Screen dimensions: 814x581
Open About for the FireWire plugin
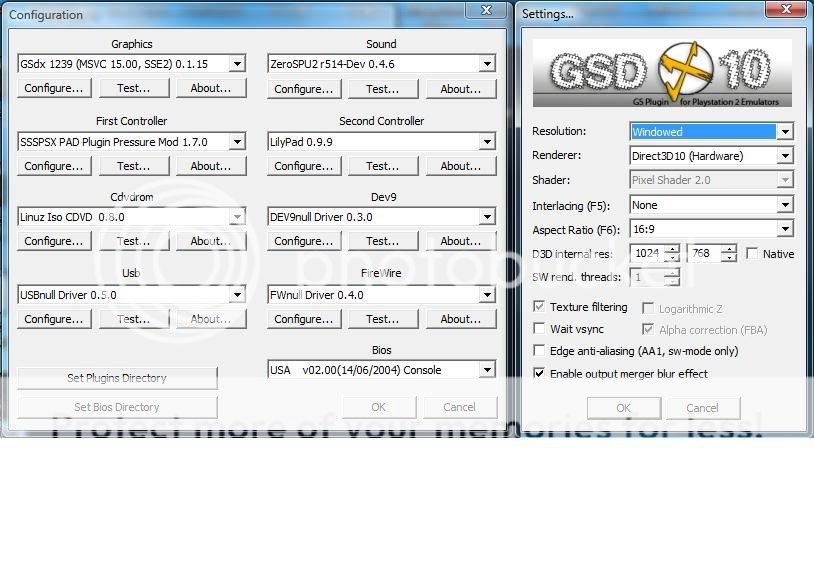click(461, 319)
